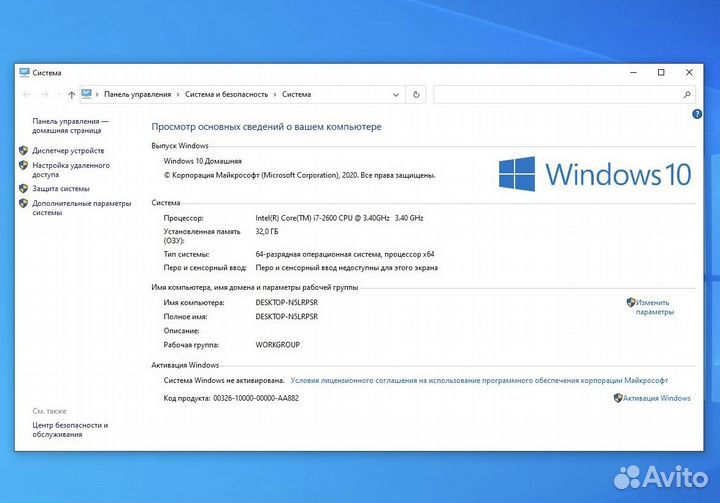720x503 pixels.
Task: Click the Система window title icon
Action: click(24, 72)
